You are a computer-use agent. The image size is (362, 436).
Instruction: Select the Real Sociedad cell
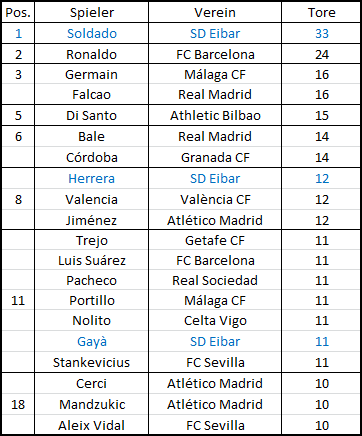[x=215, y=280]
